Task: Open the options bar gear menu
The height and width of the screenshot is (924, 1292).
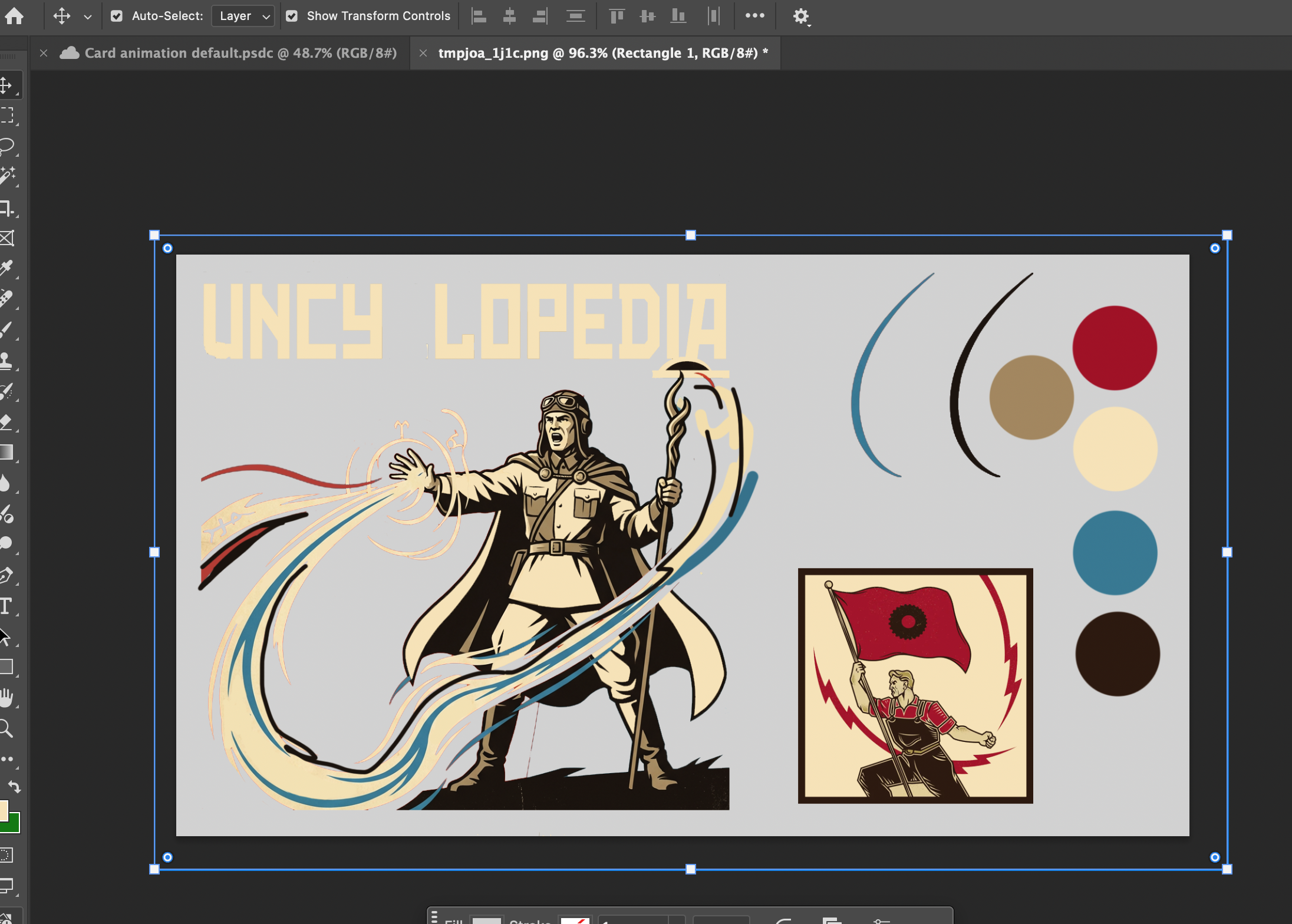Action: click(800, 16)
